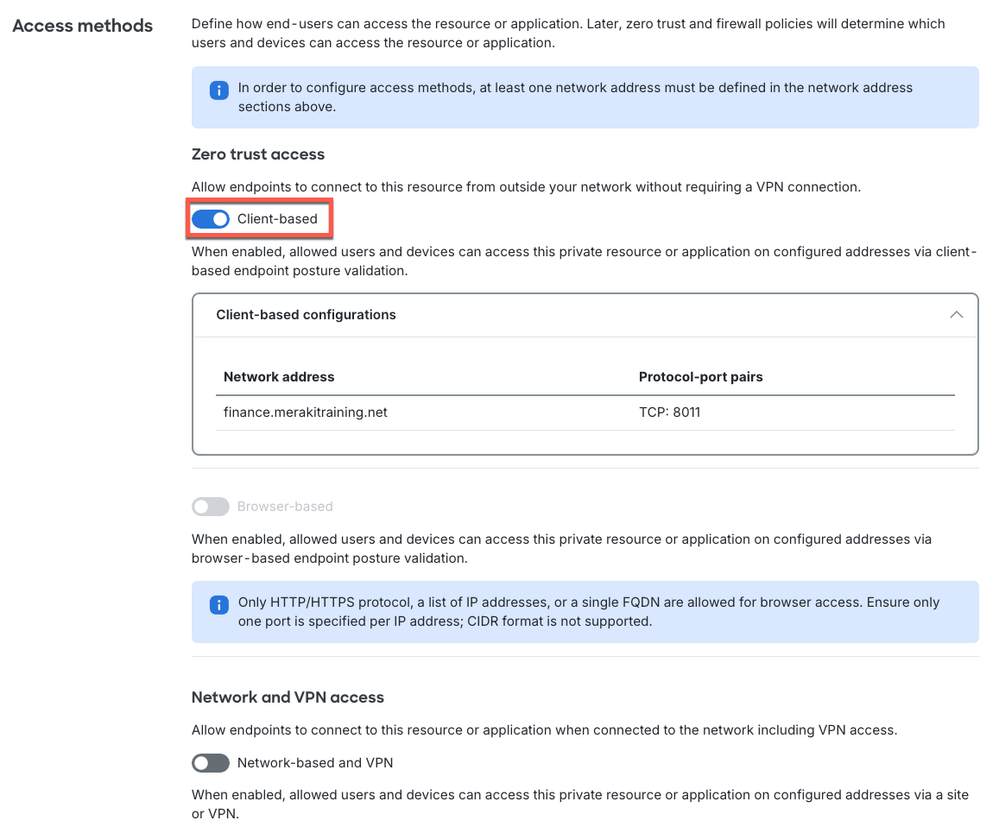Click the Network-based and VPN label
Screen dimensions: 999x838
[x=315, y=763]
